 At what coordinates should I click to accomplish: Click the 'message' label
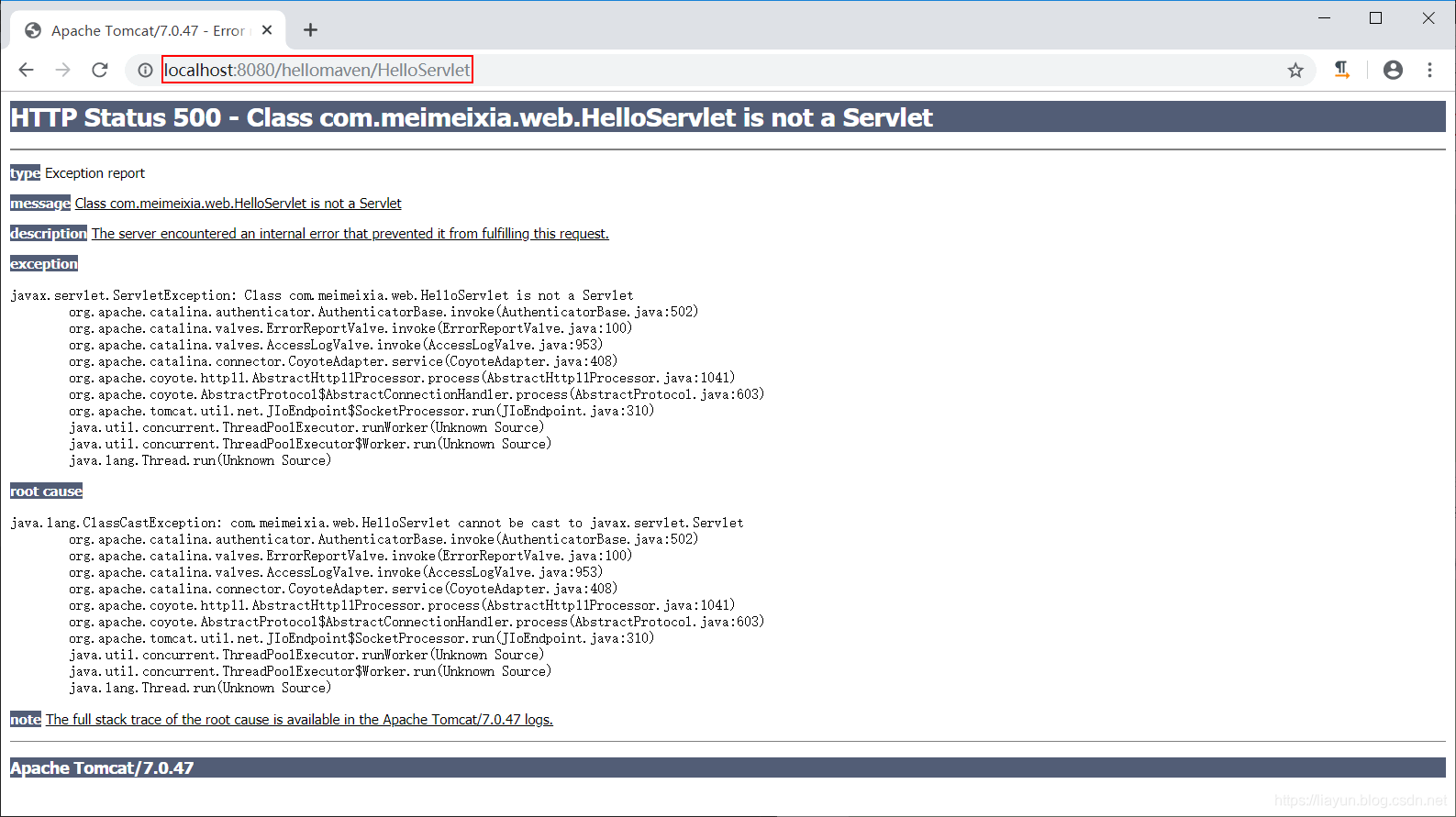pos(40,204)
